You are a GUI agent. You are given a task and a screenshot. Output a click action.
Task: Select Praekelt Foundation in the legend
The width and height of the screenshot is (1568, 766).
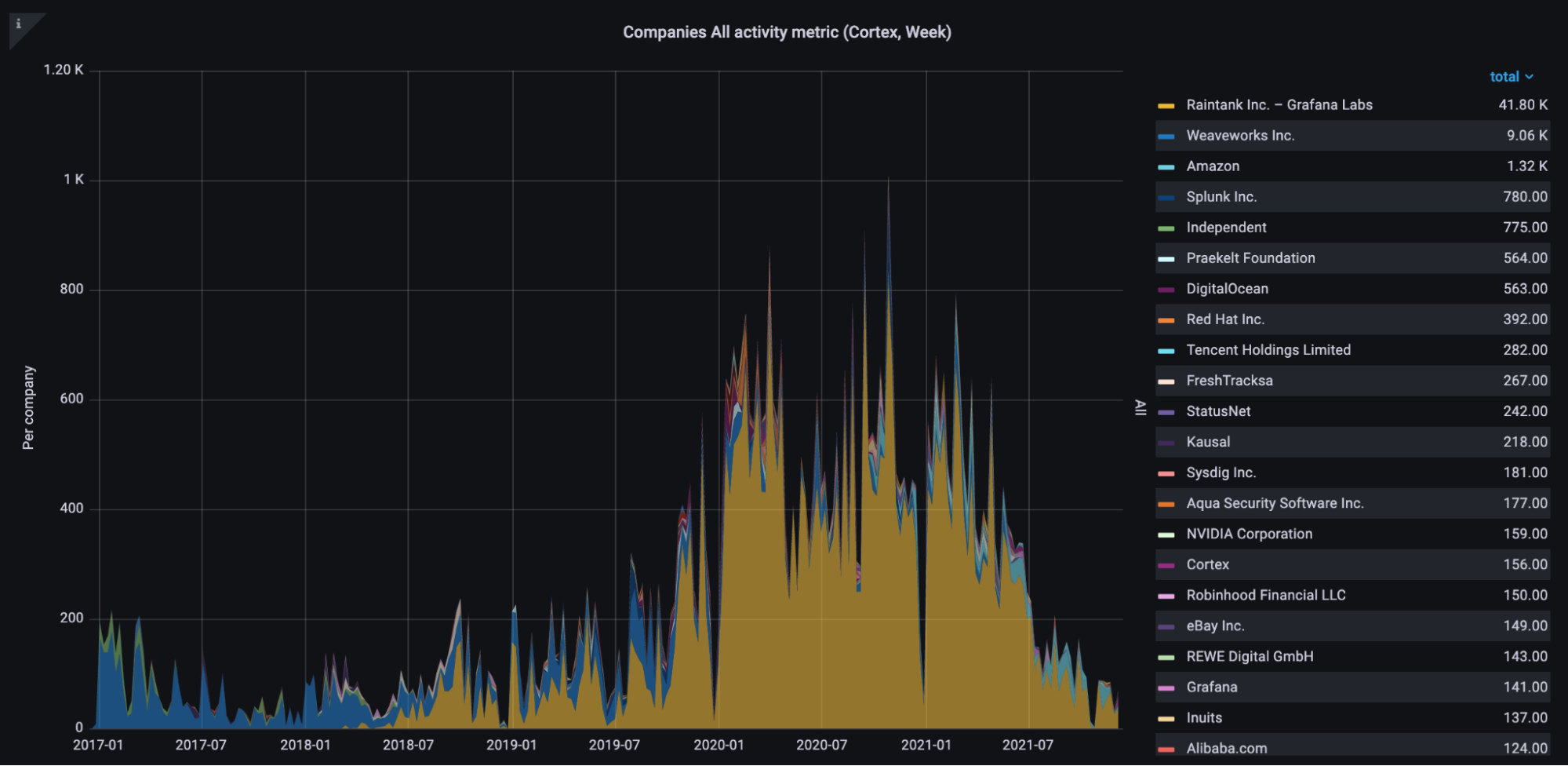(1250, 257)
